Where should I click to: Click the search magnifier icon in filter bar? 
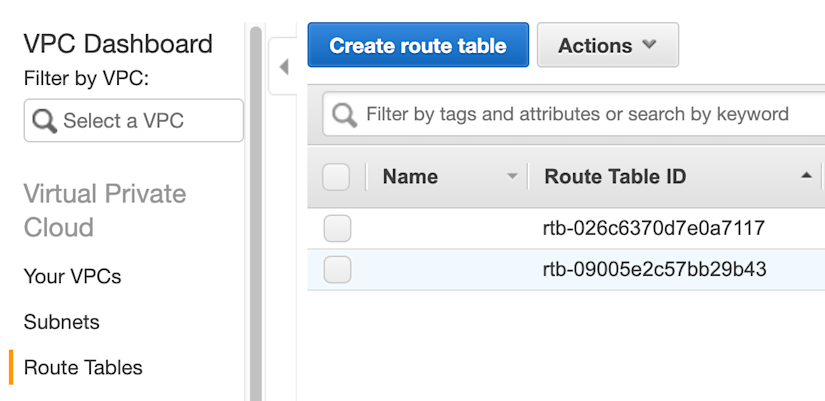(x=345, y=115)
